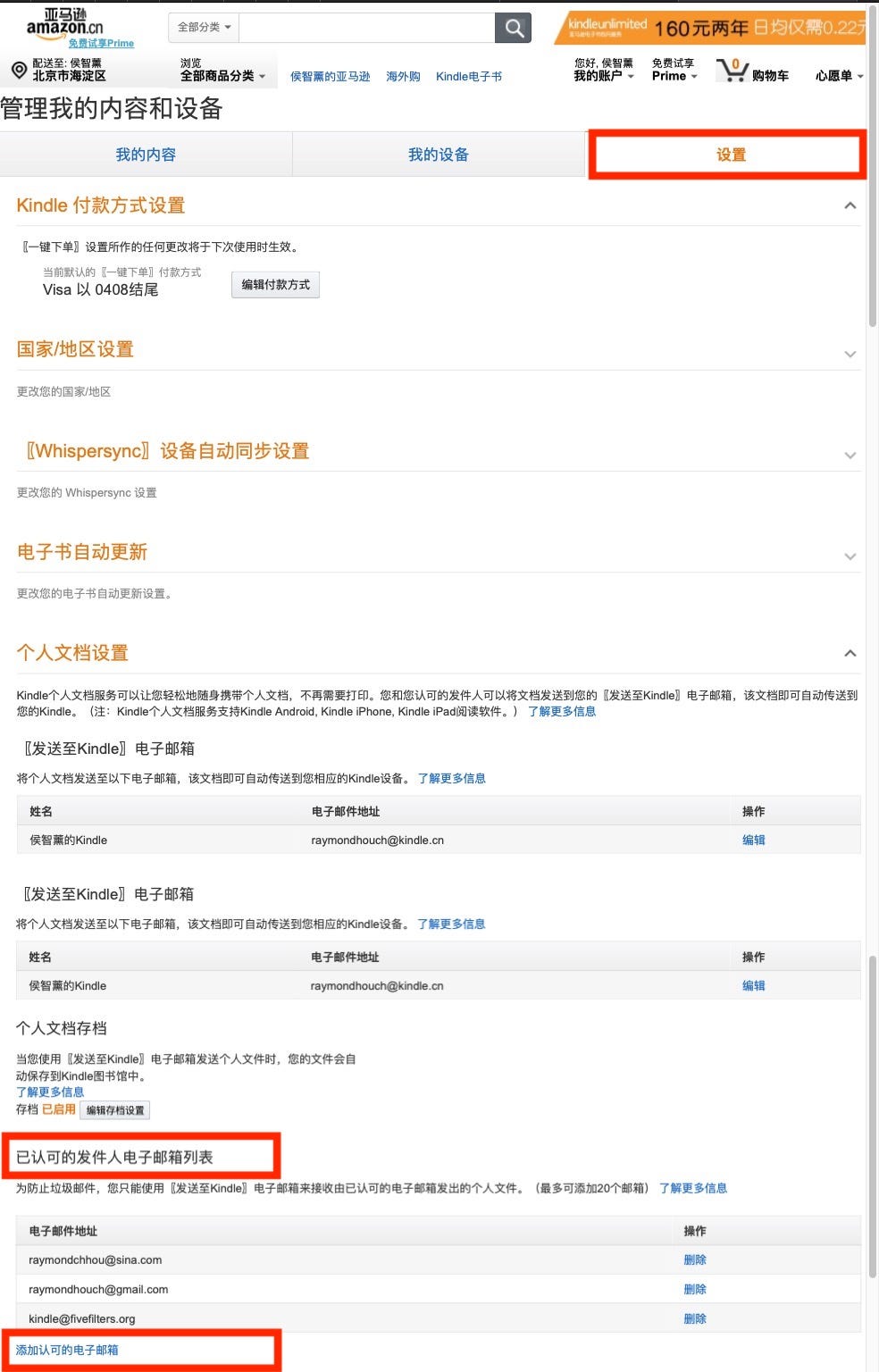Image resolution: width=879 pixels, height=1372 pixels.
Task: Click the Visa 以 0408结尾 text
Action: (101, 290)
